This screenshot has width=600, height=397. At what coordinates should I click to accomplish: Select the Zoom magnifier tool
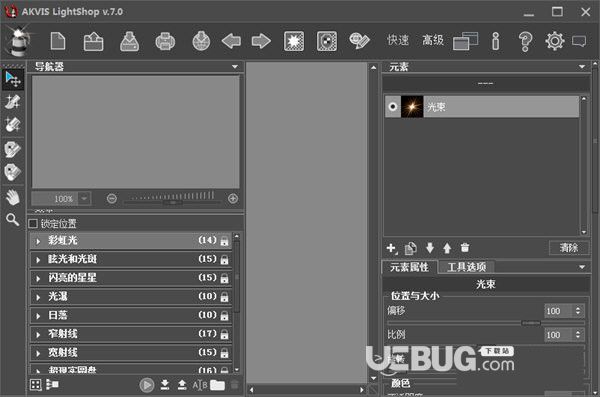(x=12, y=219)
